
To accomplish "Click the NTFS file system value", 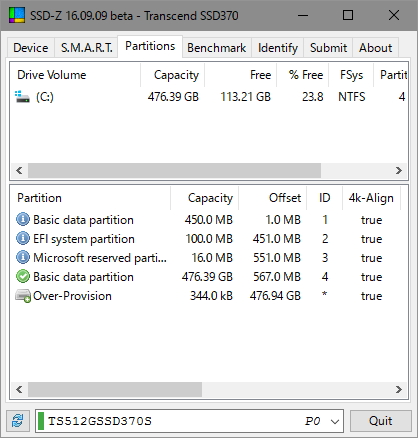I will (352, 97).
